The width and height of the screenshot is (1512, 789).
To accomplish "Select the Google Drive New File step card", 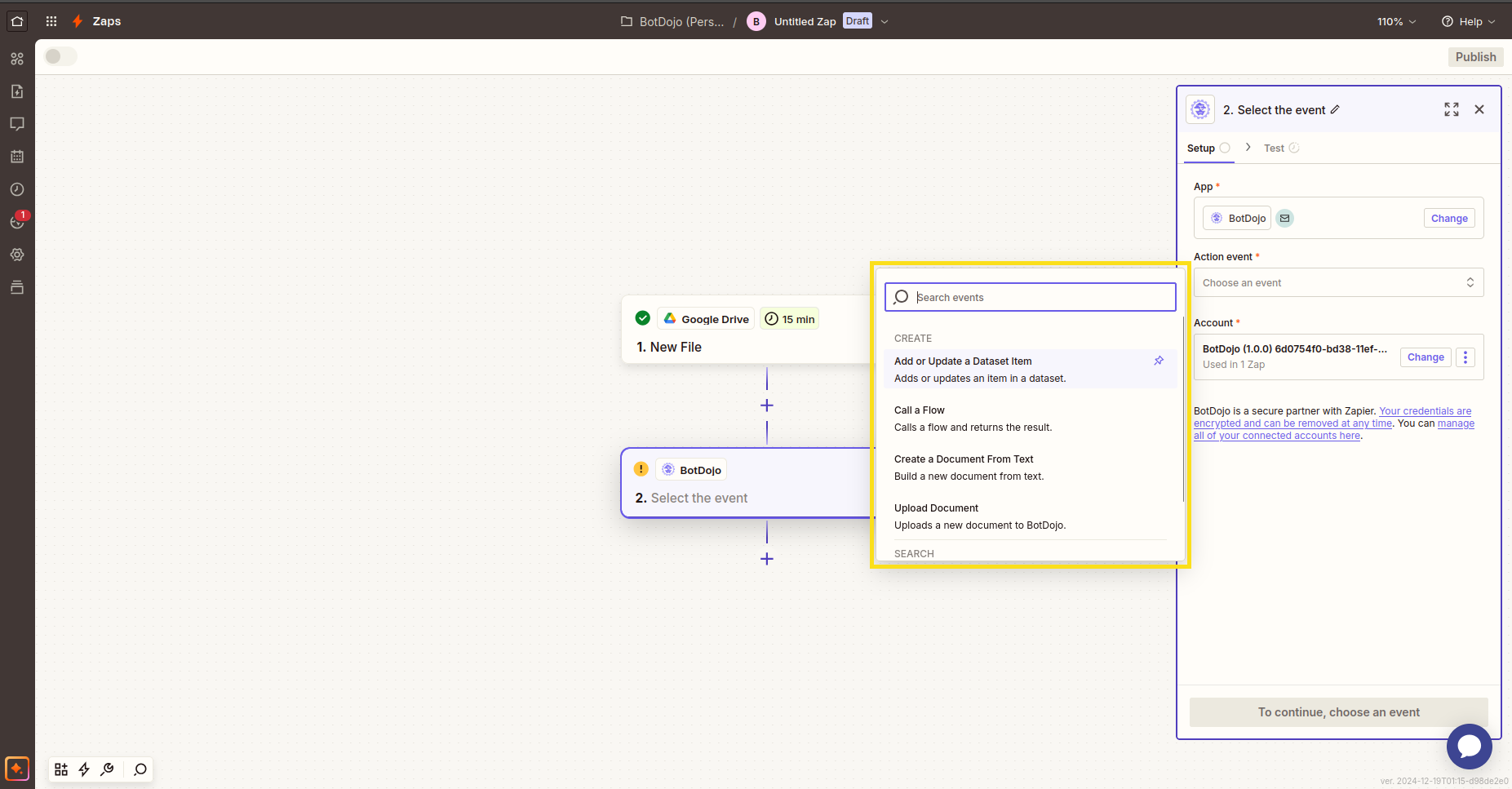I will coord(747,330).
